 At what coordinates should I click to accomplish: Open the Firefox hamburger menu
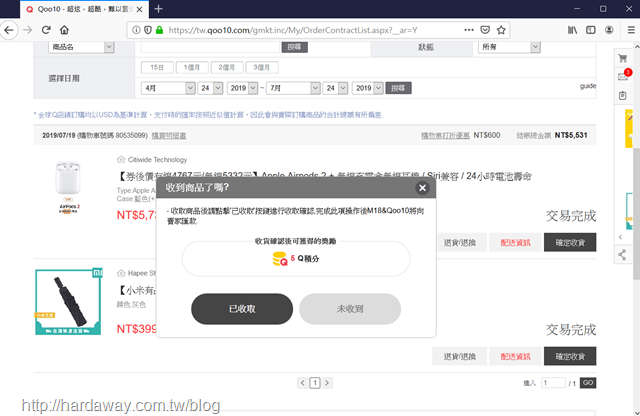[631, 30]
